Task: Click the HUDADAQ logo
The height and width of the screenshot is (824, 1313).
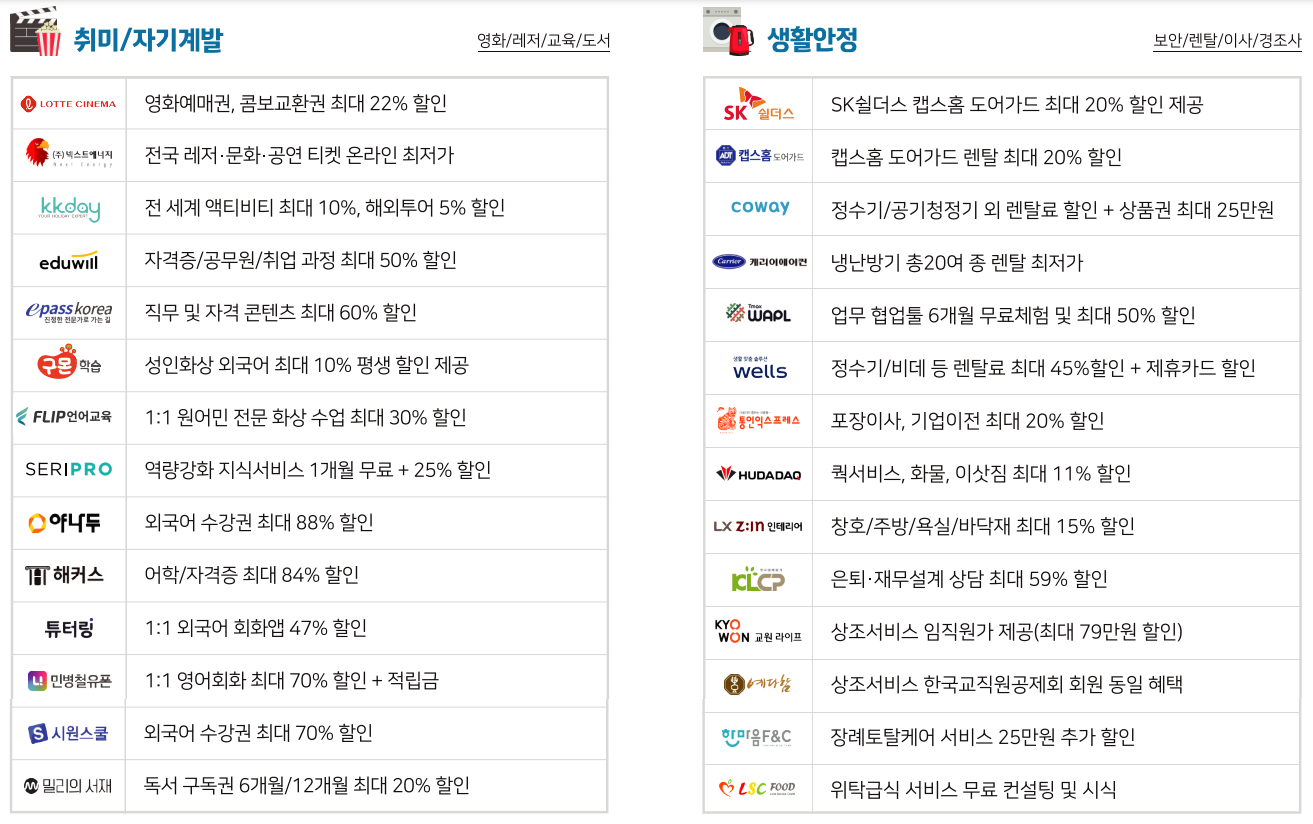Action: point(758,474)
